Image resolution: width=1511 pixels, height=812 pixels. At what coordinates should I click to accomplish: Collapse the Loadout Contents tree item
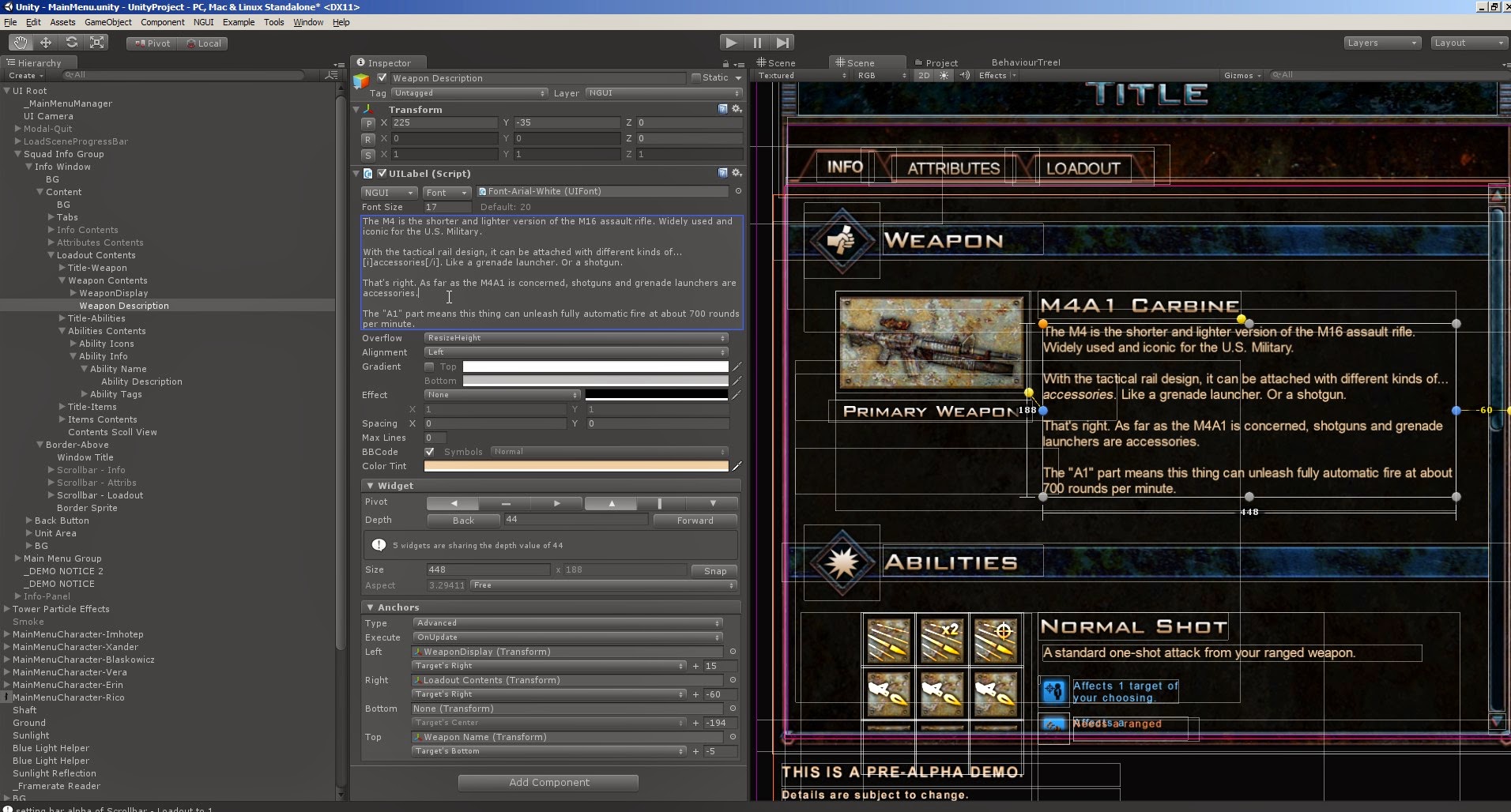(51, 255)
